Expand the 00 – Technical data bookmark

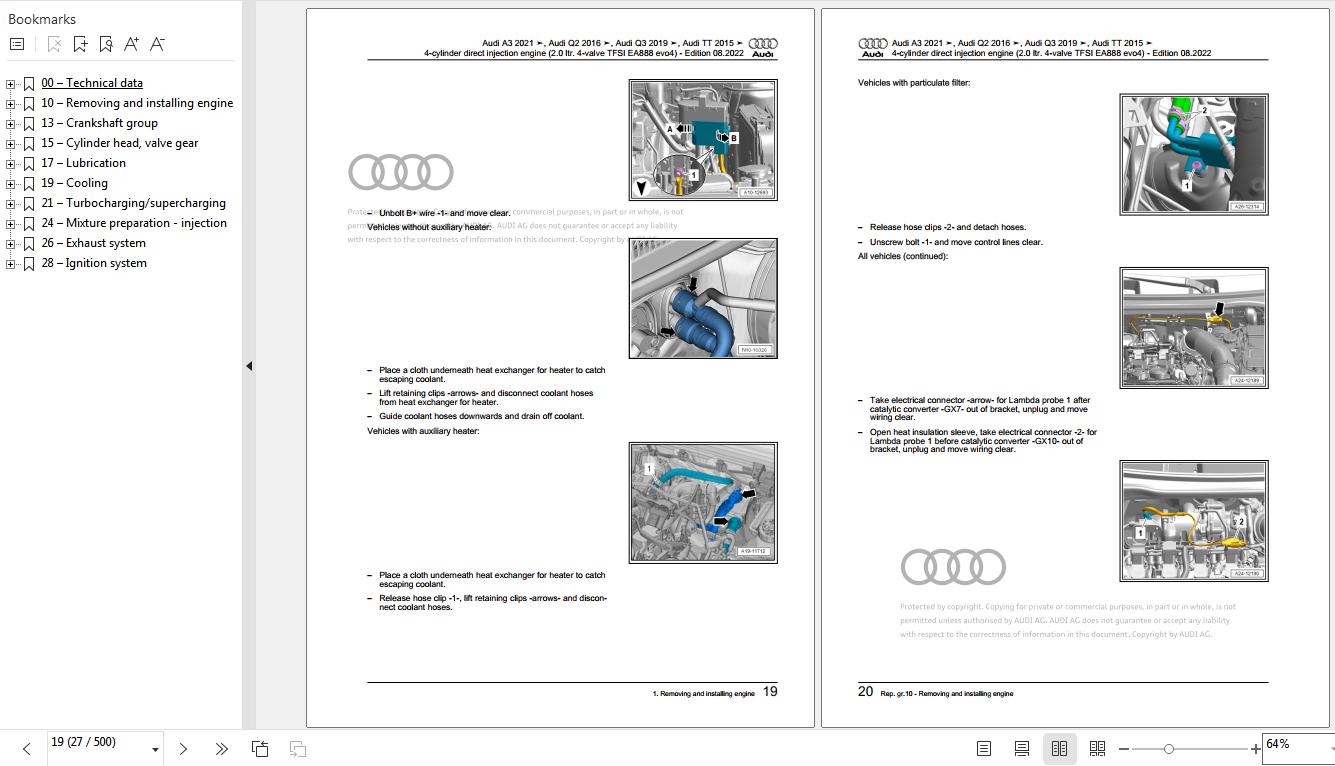click(x=11, y=84)
